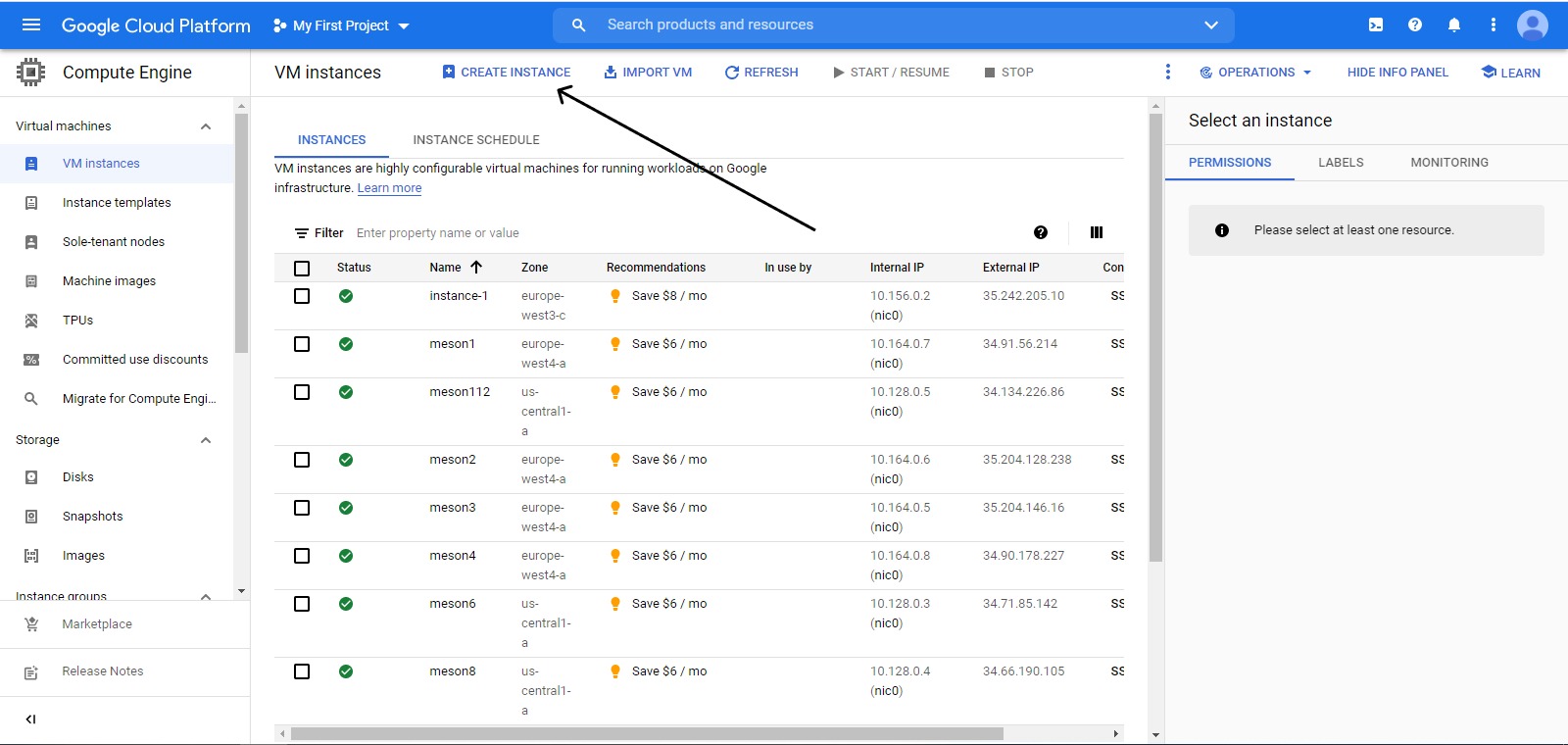This screenshot has height=745, width=1568.
Task: Click the horizontal table scrollbar
Action: [x=647, y=733]
